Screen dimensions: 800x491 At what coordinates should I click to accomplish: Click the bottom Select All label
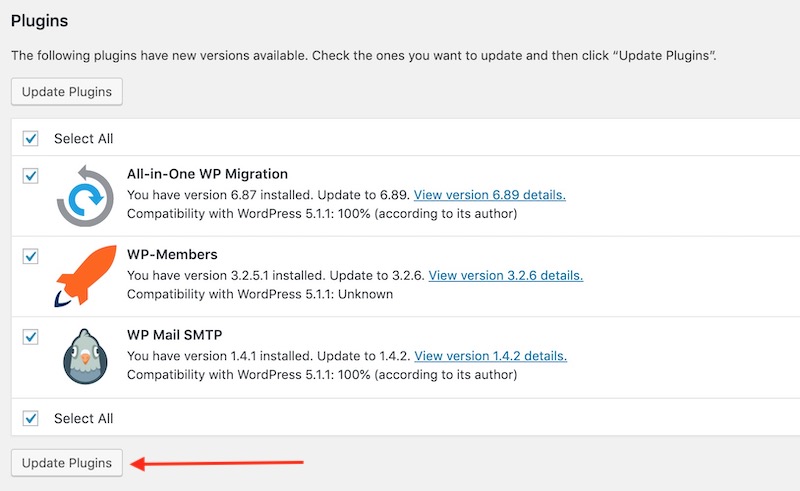[x=84, y=419]
